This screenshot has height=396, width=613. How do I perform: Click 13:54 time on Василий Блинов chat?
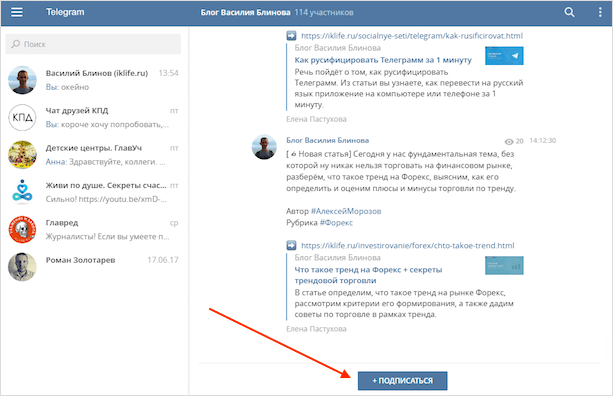168,73
